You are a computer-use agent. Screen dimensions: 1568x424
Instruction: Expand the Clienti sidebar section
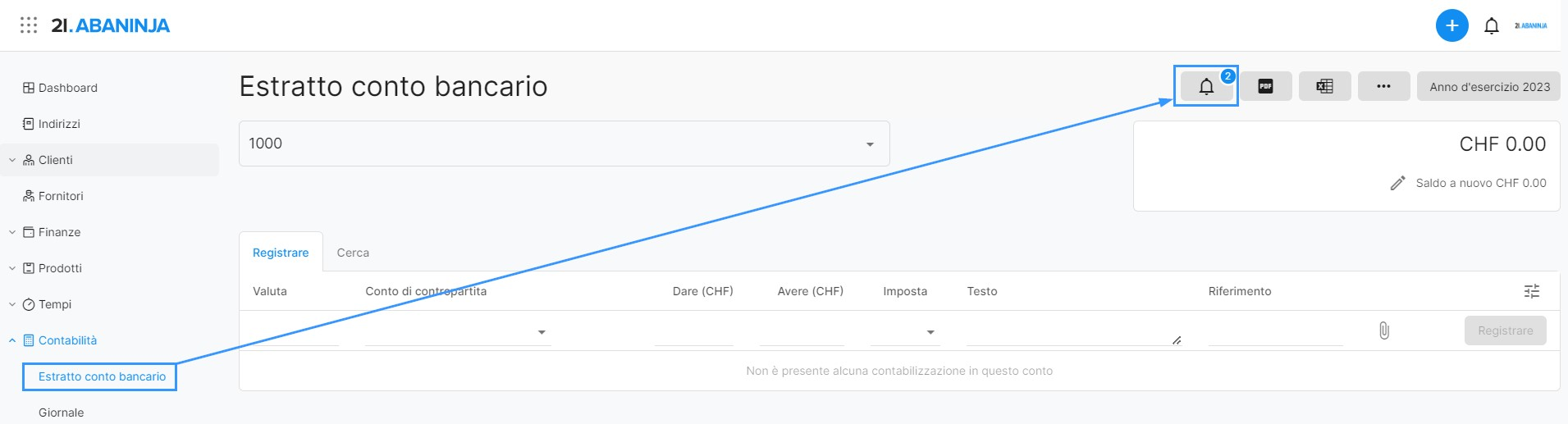(x=12, y=160)
